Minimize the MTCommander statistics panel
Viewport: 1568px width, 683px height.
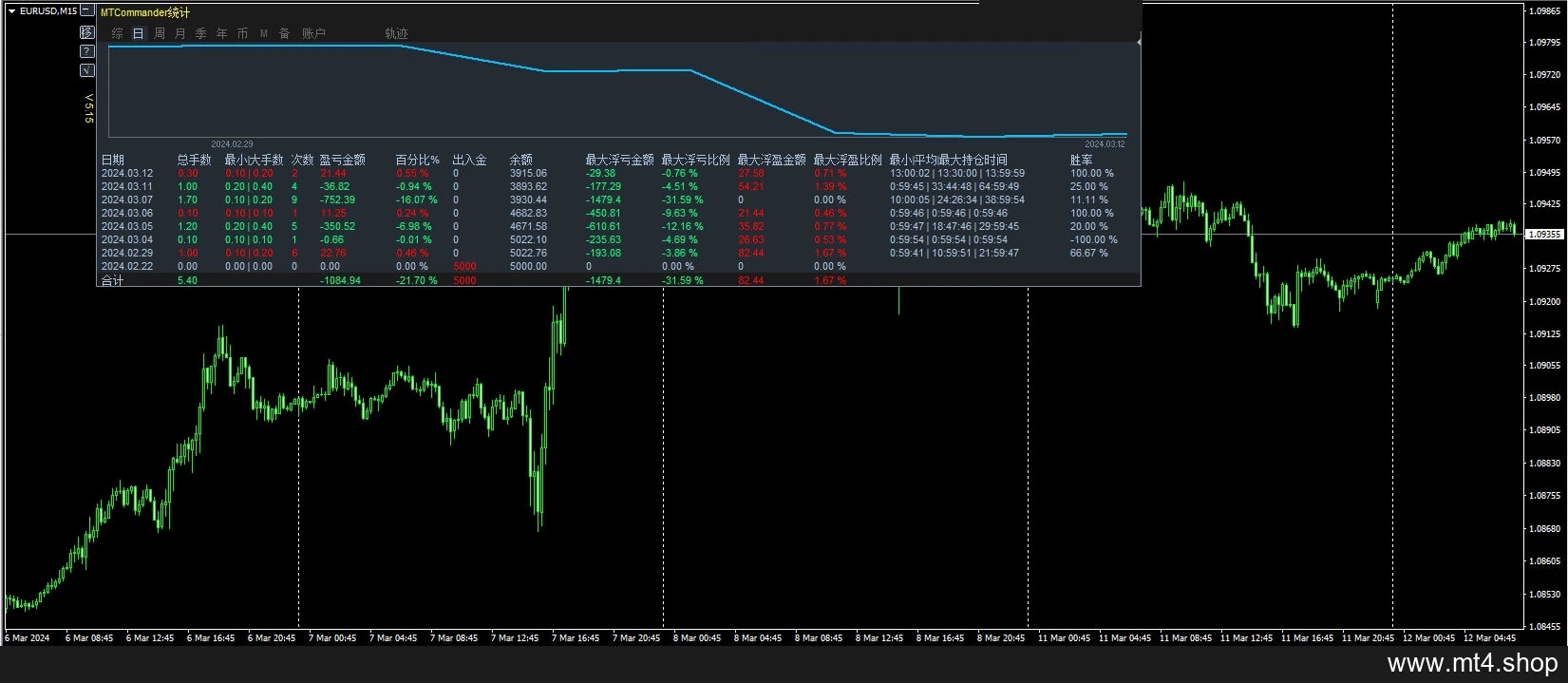[x=87, y=10]
